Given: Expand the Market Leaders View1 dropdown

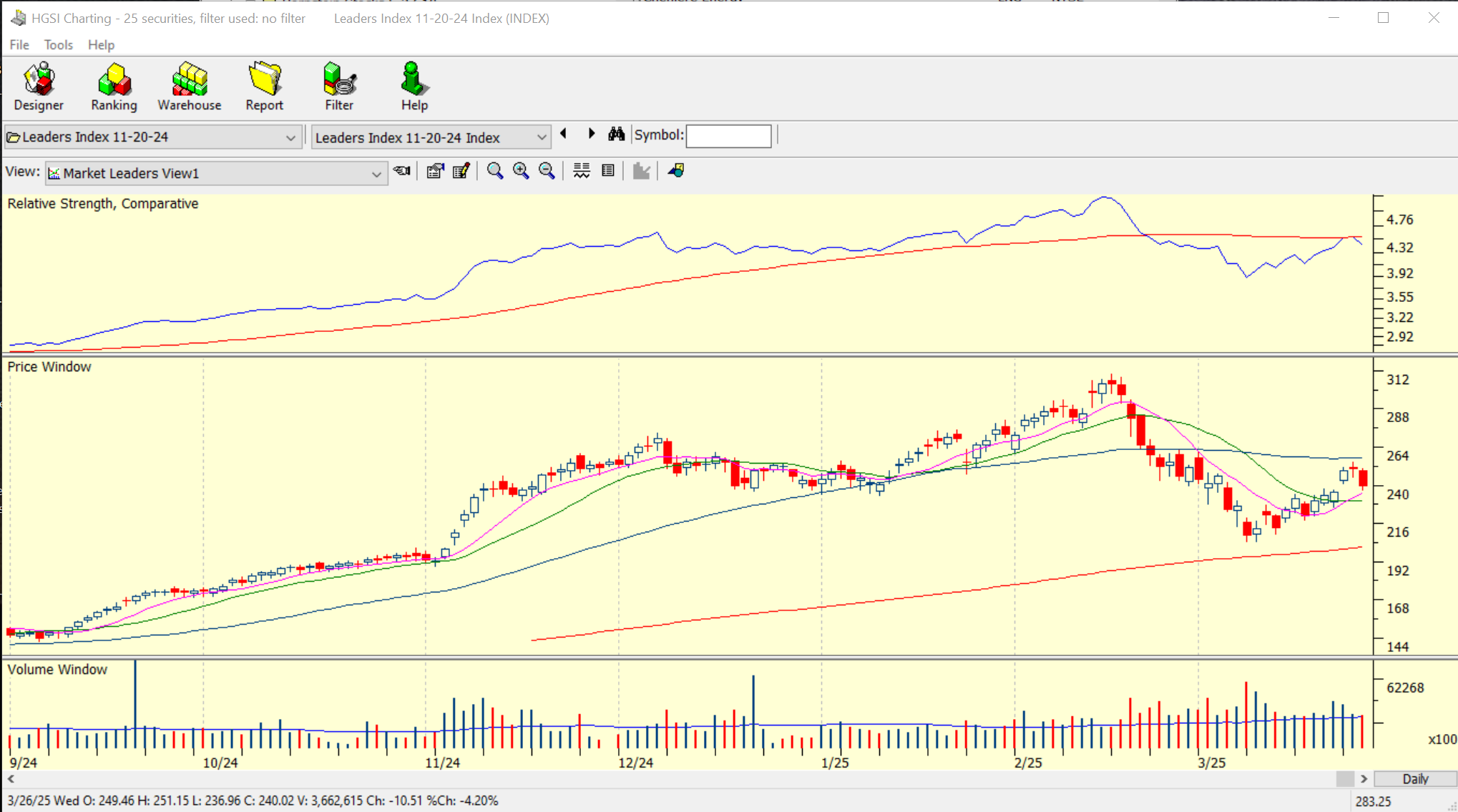Looking at the screenshot, I should tap(376, 174).
